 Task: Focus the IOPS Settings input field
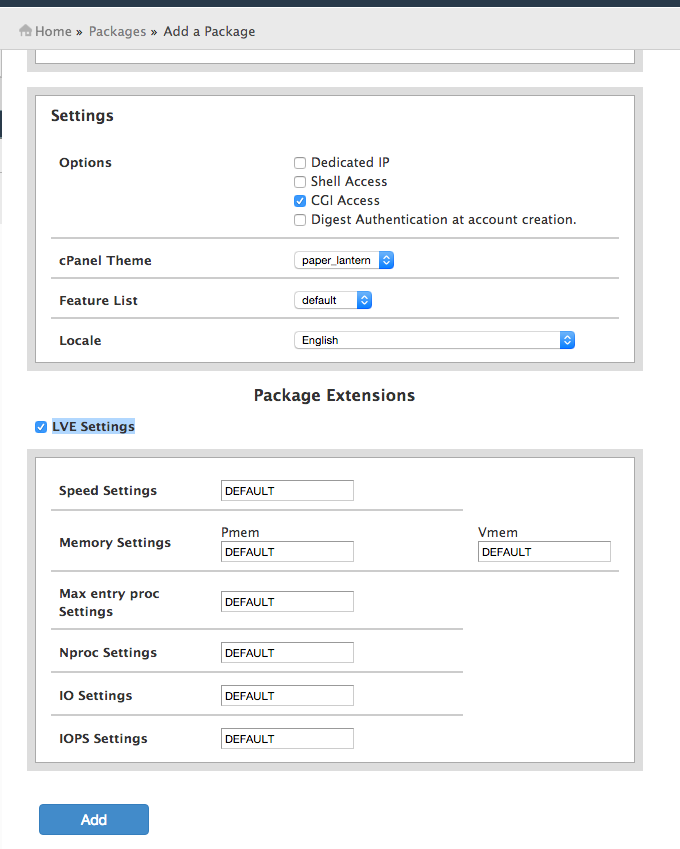tap(287, 739)
